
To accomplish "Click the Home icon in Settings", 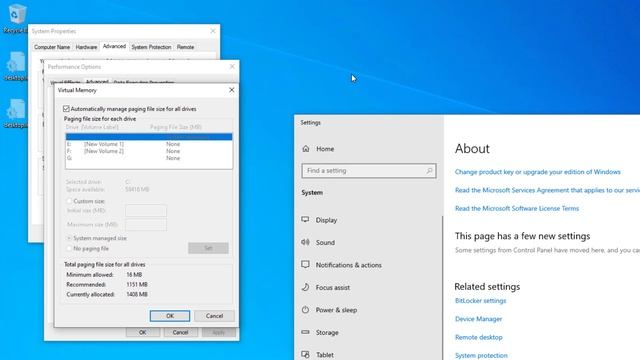I will coord(306,149).
